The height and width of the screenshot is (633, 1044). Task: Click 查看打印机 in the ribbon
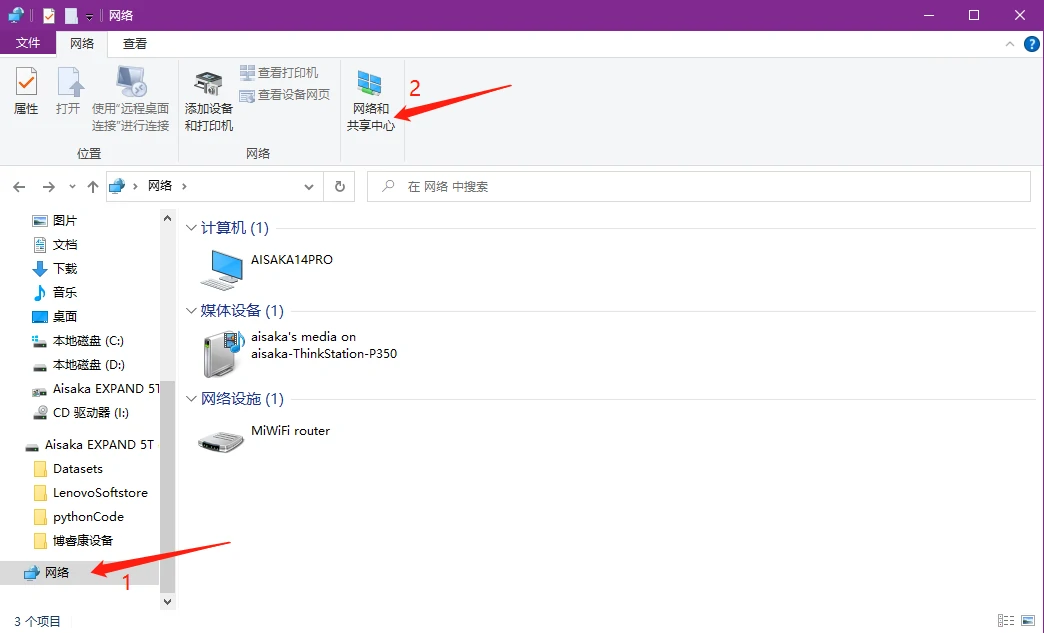pos(280,73)
